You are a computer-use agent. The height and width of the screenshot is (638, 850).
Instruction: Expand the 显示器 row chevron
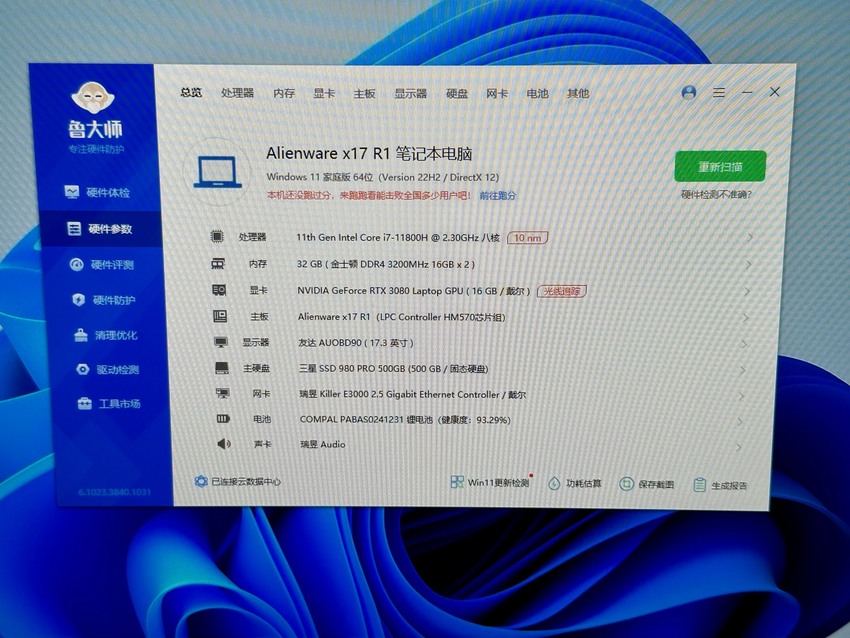click(x=744, y=344)
